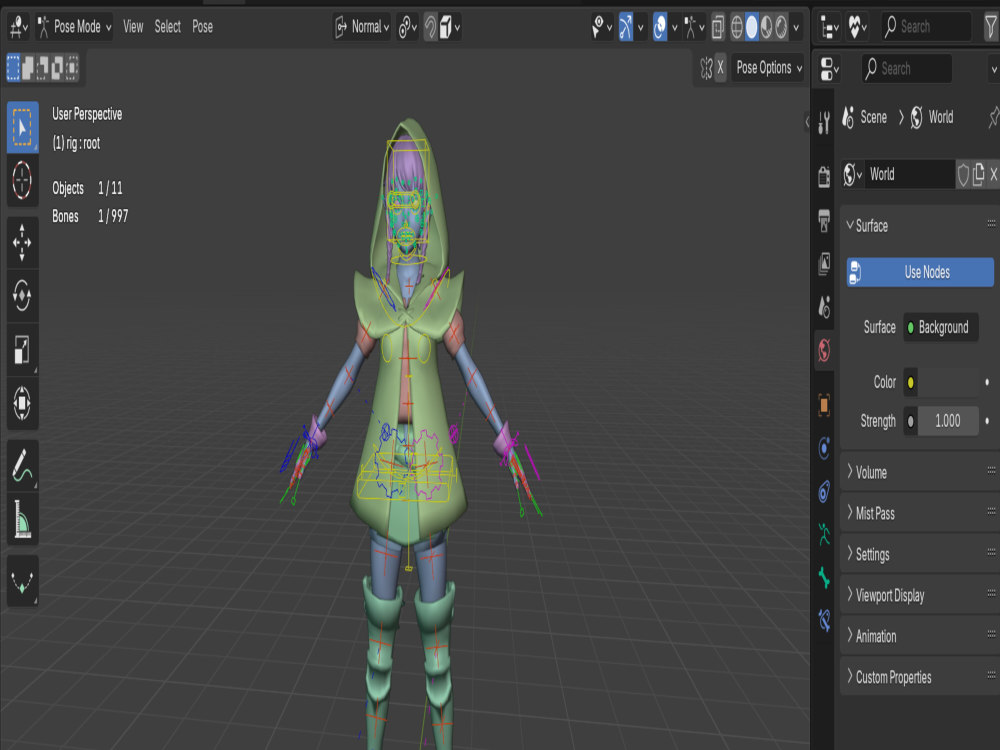This screenshot has height=750, width=1000.
Task: Select the Annotate tool
Action: click(22, 465)
